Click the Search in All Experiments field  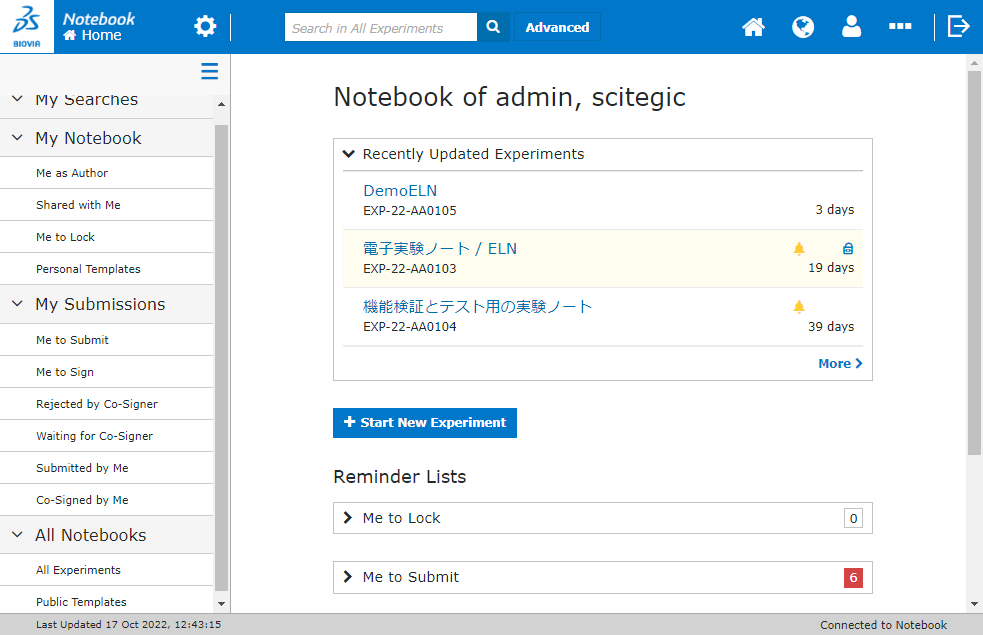pos(381,27)
